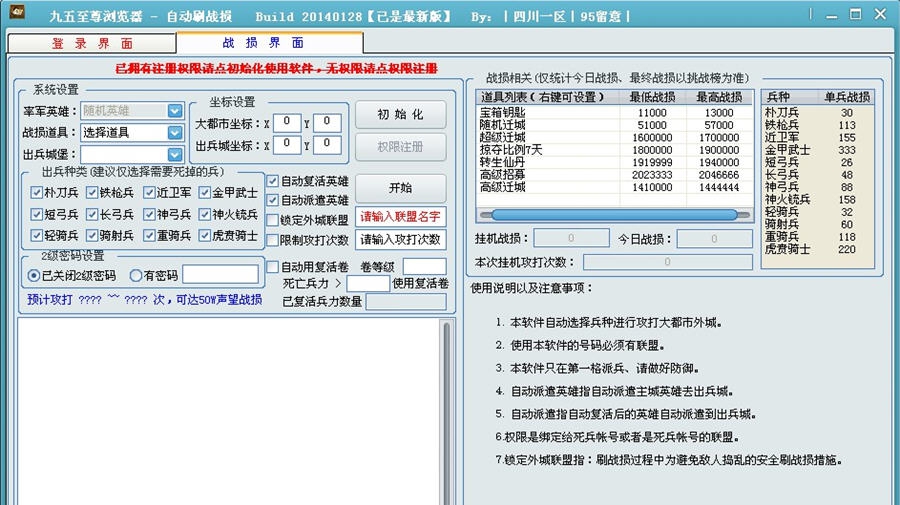Select the 超级迁城 row

point(614,138)
